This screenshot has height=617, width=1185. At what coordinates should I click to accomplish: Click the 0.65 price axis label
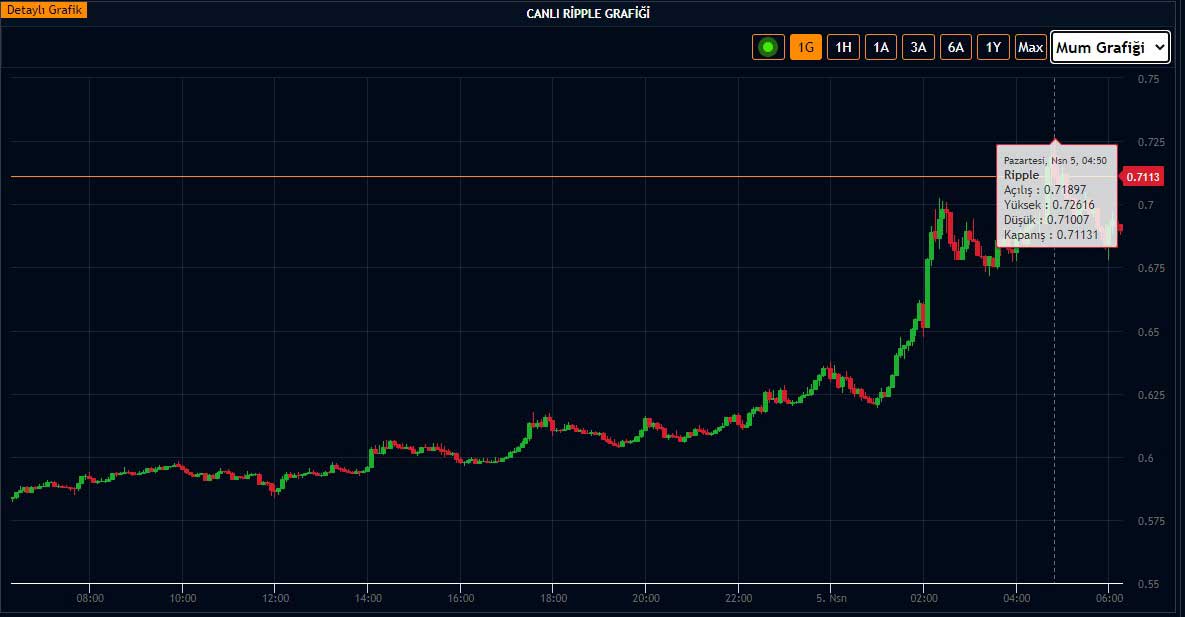click(x=1149, y=332)
